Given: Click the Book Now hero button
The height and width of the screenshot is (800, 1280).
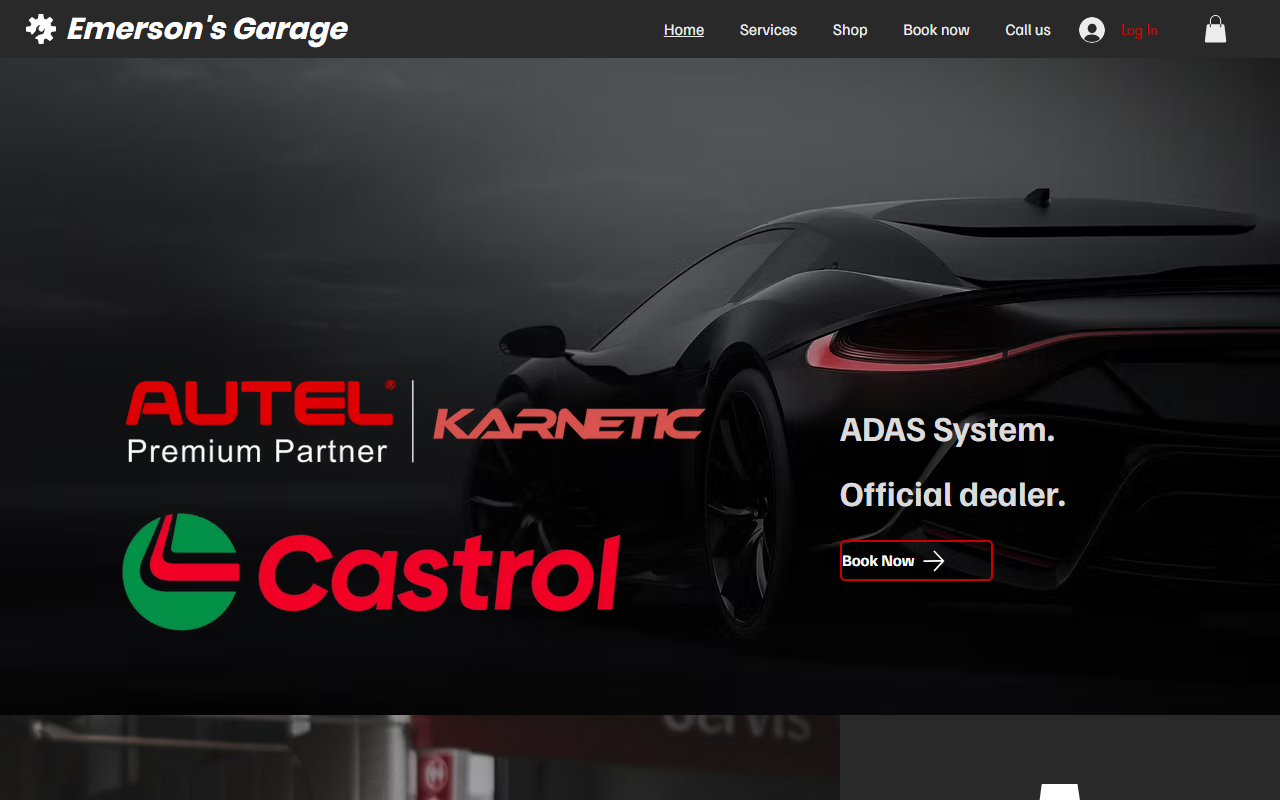Looking at the screenshot, I should pyautogui.click(x=916, y=560).
